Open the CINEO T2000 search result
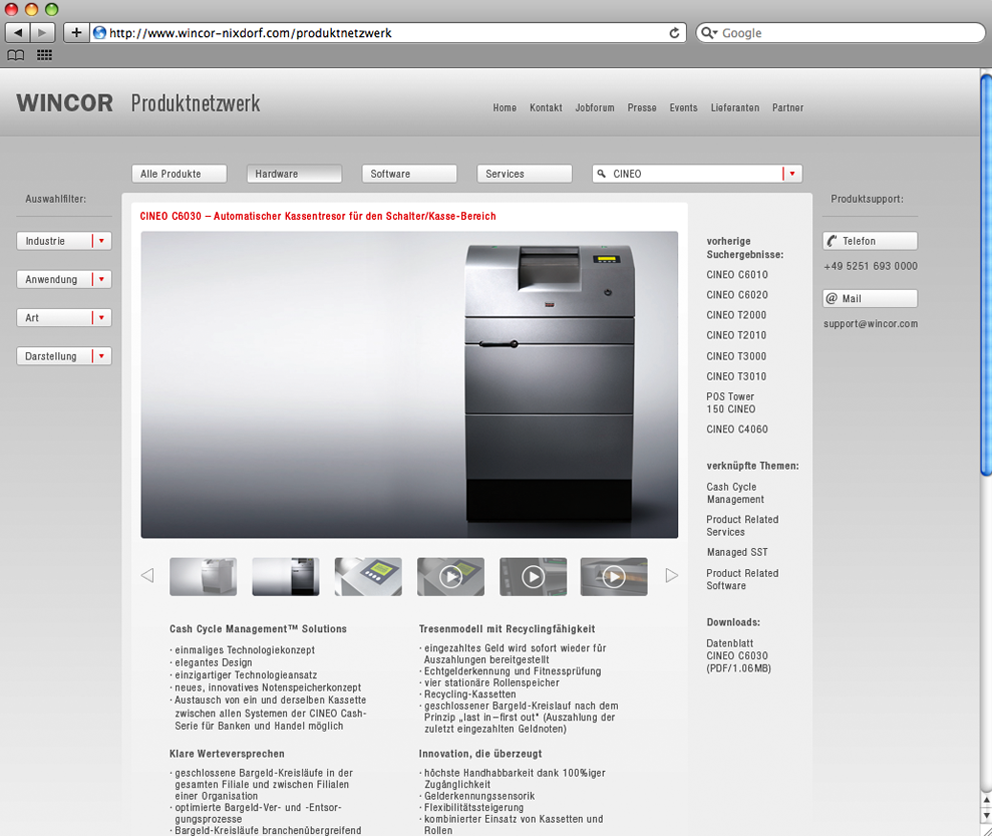This screenshot has height=836, width=992. click(x=736, y=315)
